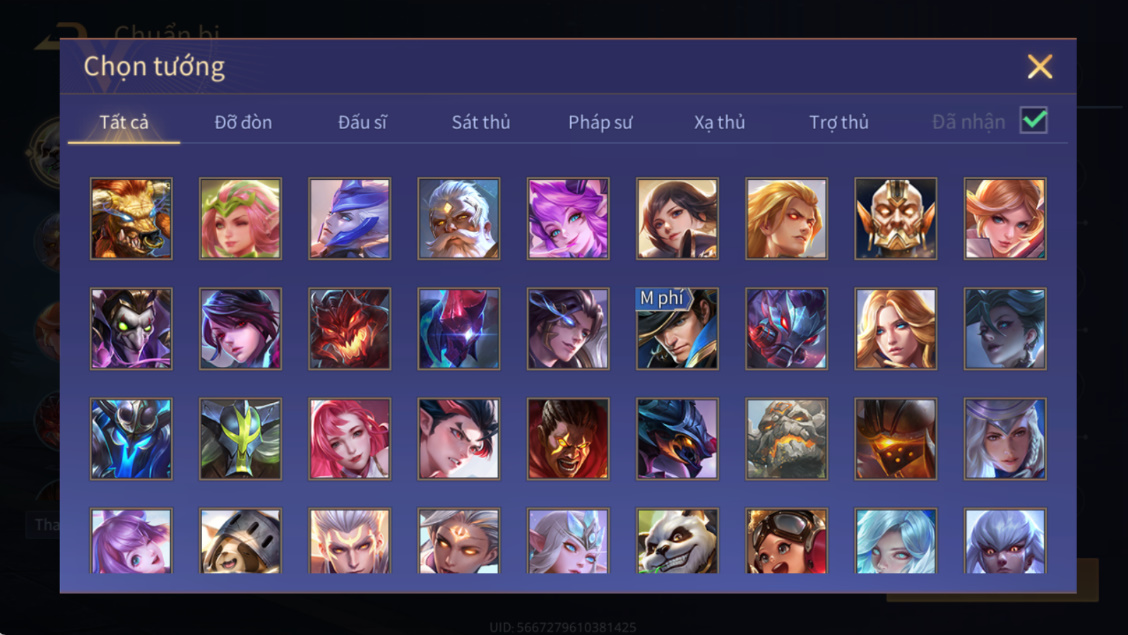The height and width of the screenshot is (635, 1128).
Task: Pick the green-eyed plague mask hero
Action: tap(131, 329)
